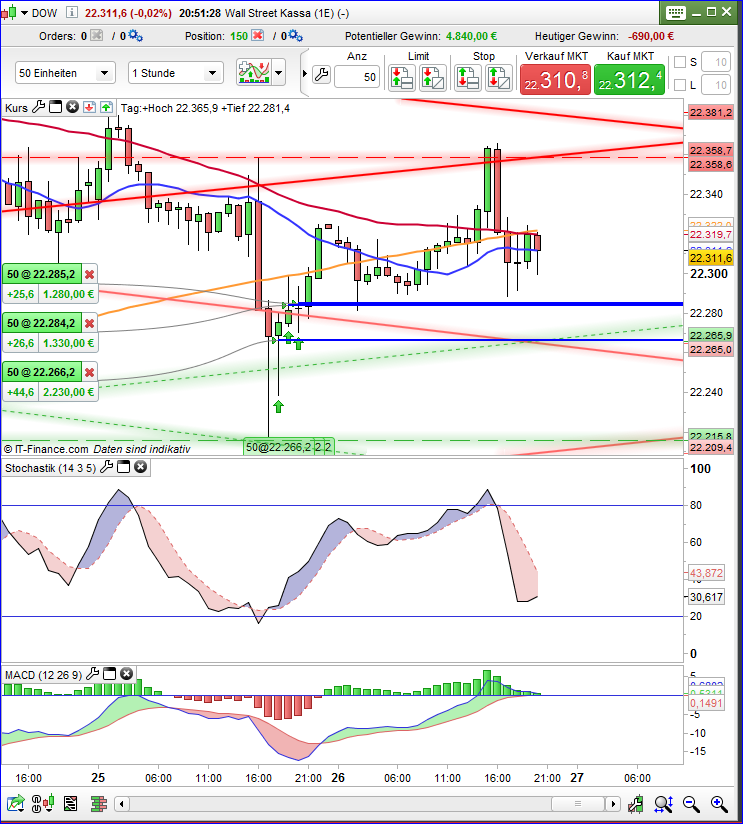The image size is (743, 824).
Task: Toggle the order book bars icon
Action: [99, 804]
